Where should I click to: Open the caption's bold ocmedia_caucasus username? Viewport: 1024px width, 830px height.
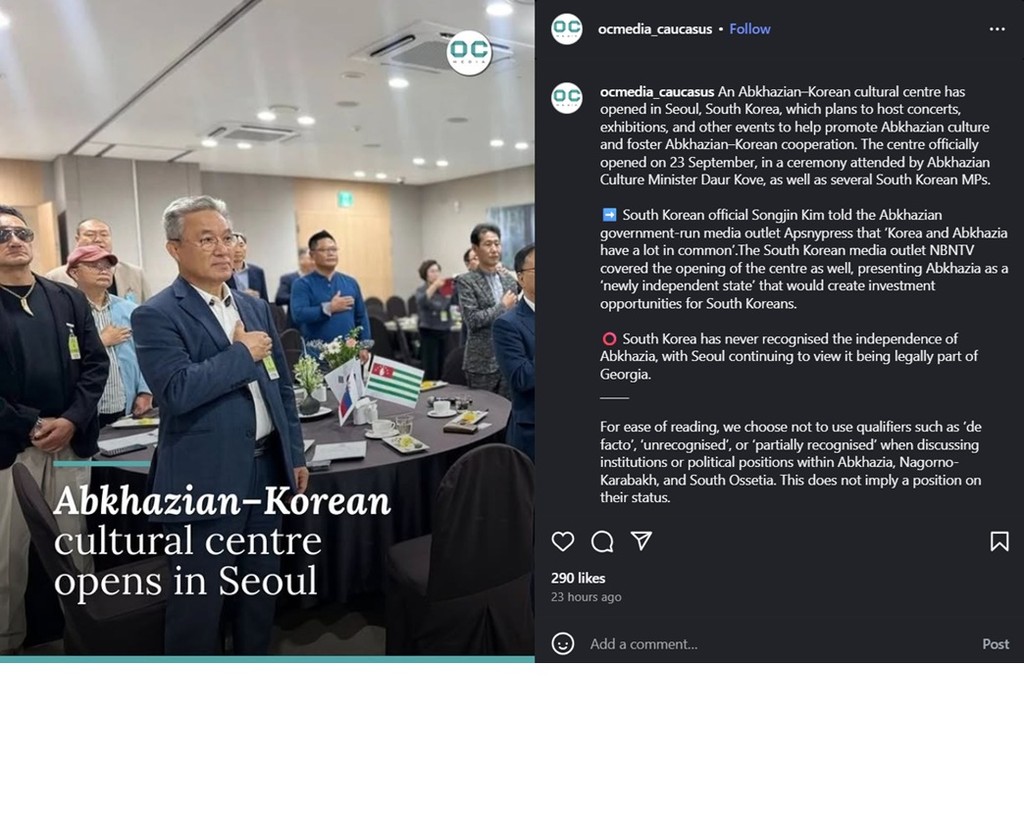(656, 92)
